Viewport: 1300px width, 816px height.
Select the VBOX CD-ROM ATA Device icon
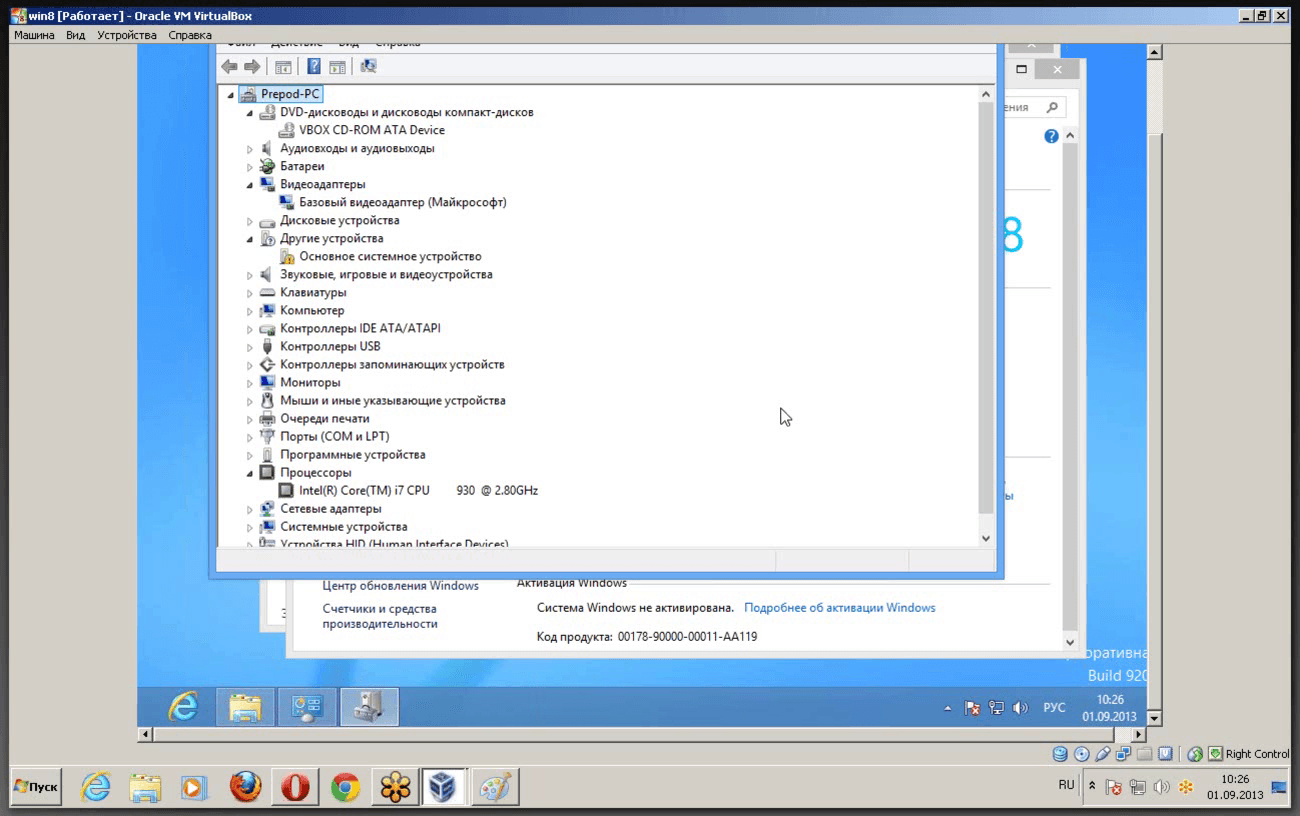coord(286,130)
